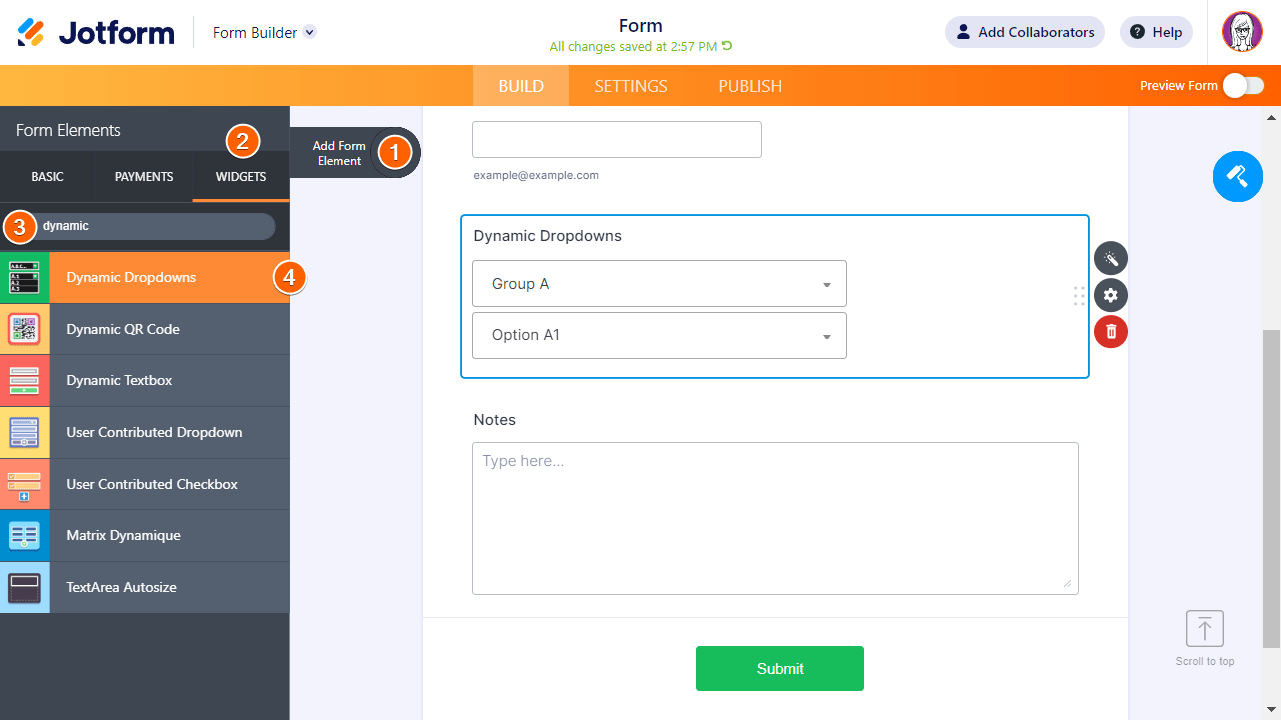Click the Jotform logo

click(x=96, y=32)
